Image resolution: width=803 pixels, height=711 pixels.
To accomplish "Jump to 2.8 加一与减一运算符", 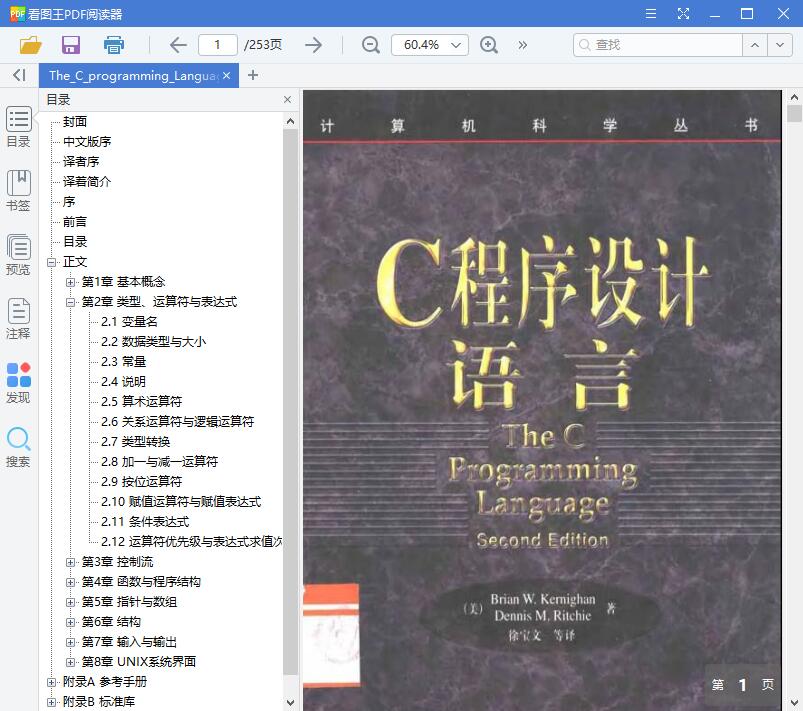I will (x=159, y=462).
